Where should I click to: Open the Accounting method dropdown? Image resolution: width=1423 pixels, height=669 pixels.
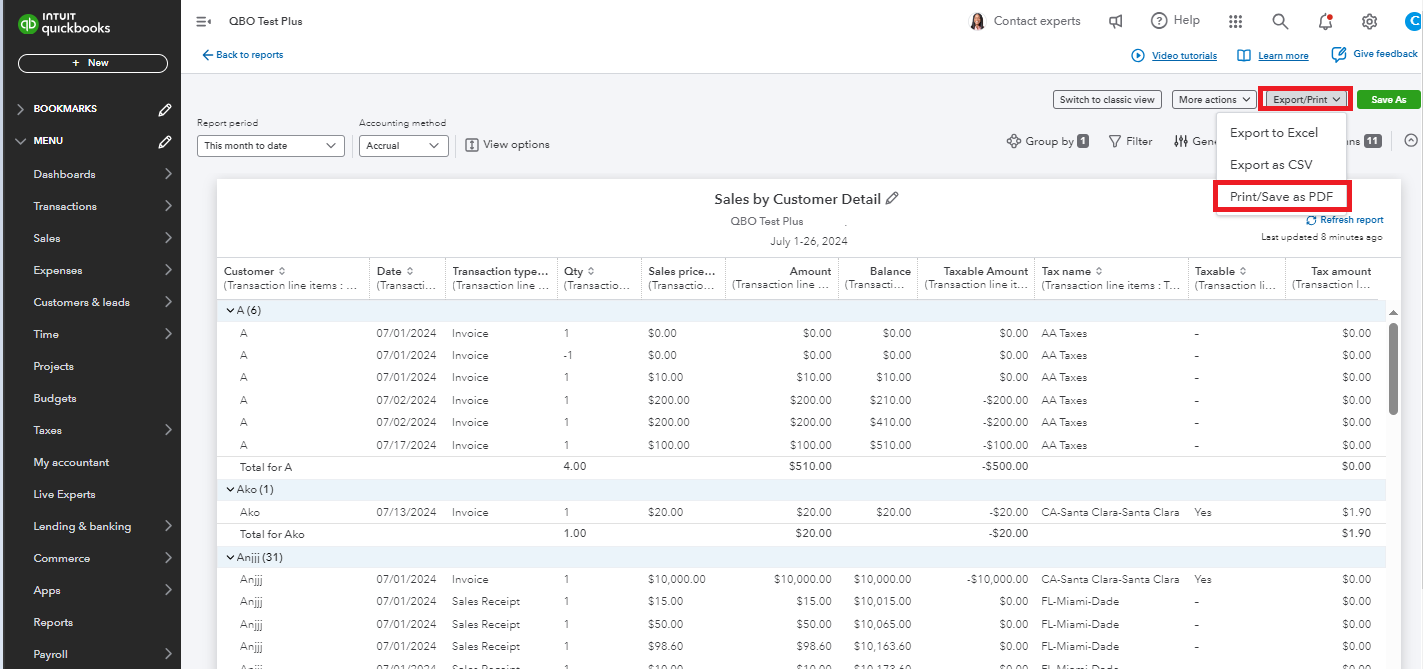tap(402, 146)
